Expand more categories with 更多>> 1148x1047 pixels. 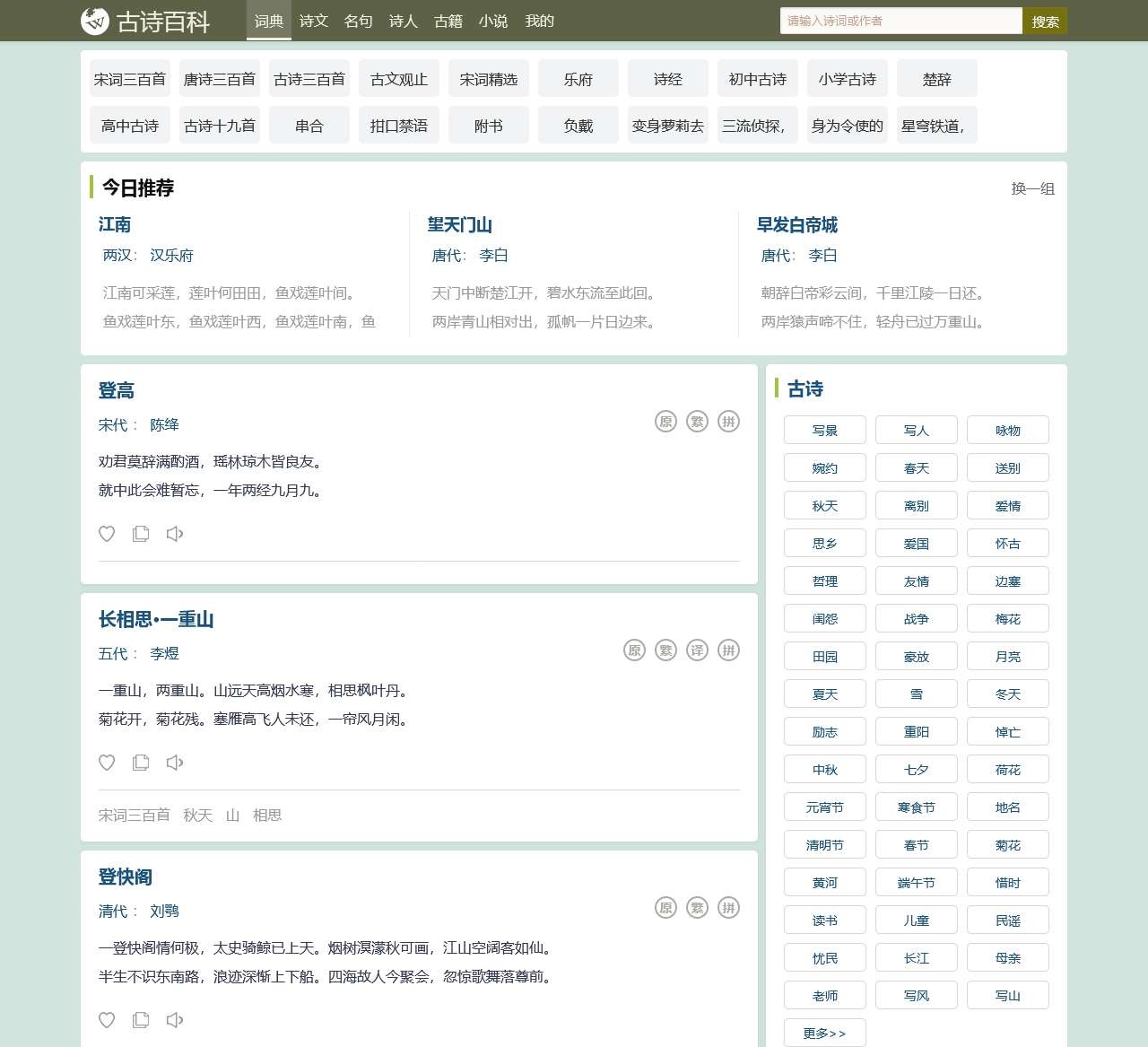coord(825,1033)
